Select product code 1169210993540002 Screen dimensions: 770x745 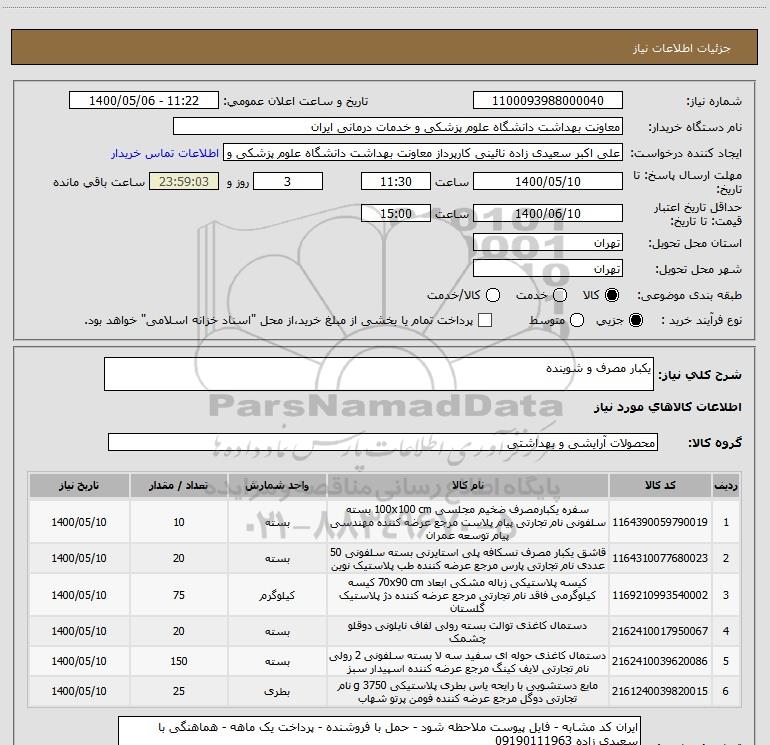pos(660,595)
